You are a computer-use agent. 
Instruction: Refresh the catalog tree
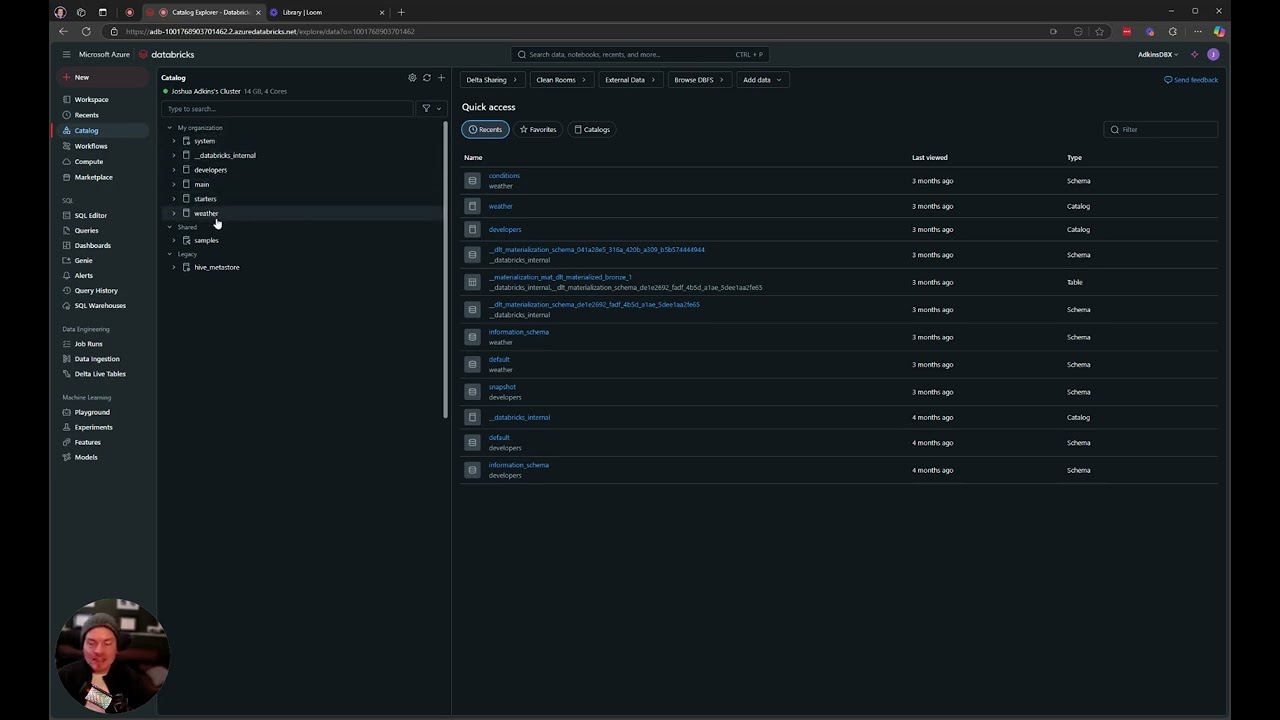(x=427, y=78)
